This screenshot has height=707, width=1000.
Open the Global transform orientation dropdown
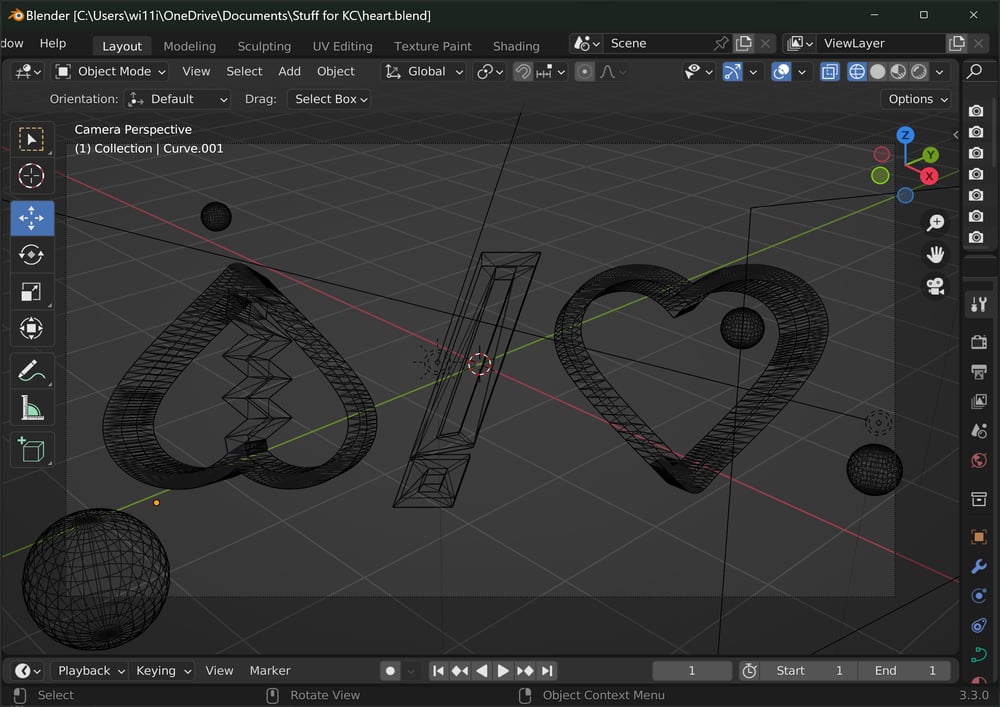tap(423, 71)
